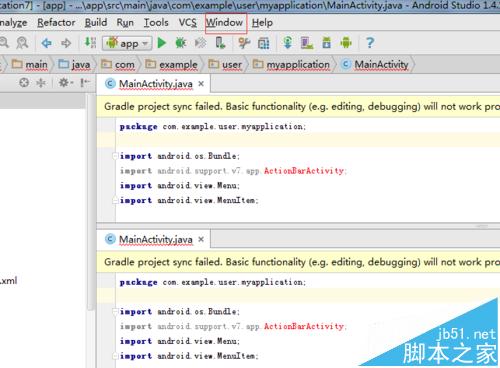Viewport: 500px width, 368px height.
Task: Close the lower MainActivity.java tab
Action: [201, 239]
